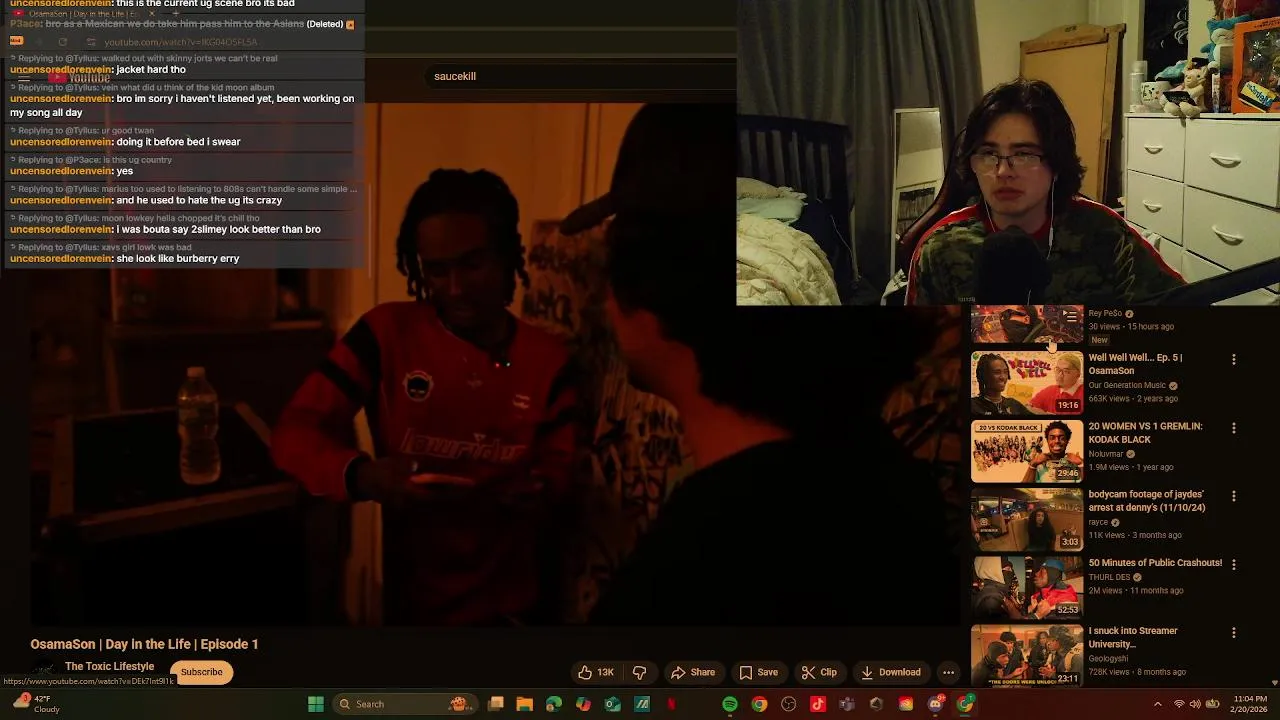The width and height of the screenshot is (1280, 720).
Task: Open the weather widget showing 42°F Cloudy
Action: click(36, 704)
